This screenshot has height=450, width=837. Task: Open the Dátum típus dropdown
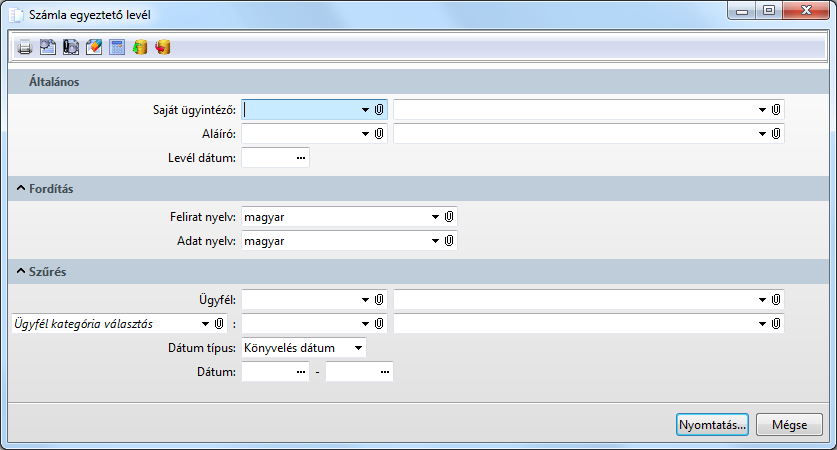(356, 347)
